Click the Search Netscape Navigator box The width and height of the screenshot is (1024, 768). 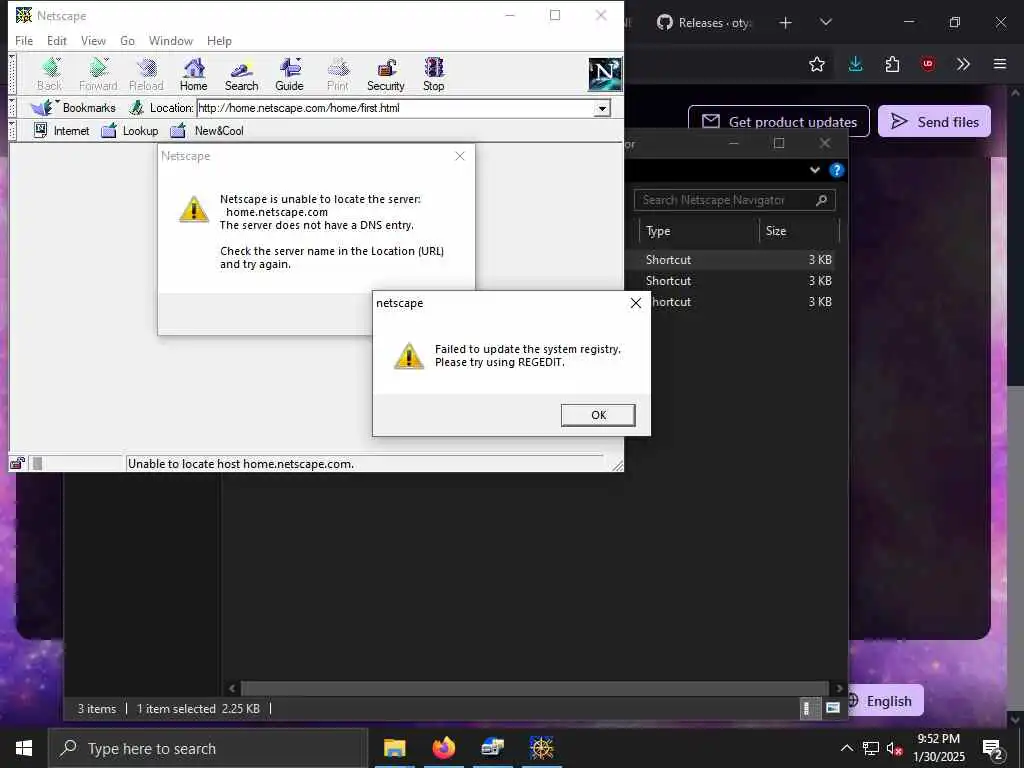click(734, 200)
